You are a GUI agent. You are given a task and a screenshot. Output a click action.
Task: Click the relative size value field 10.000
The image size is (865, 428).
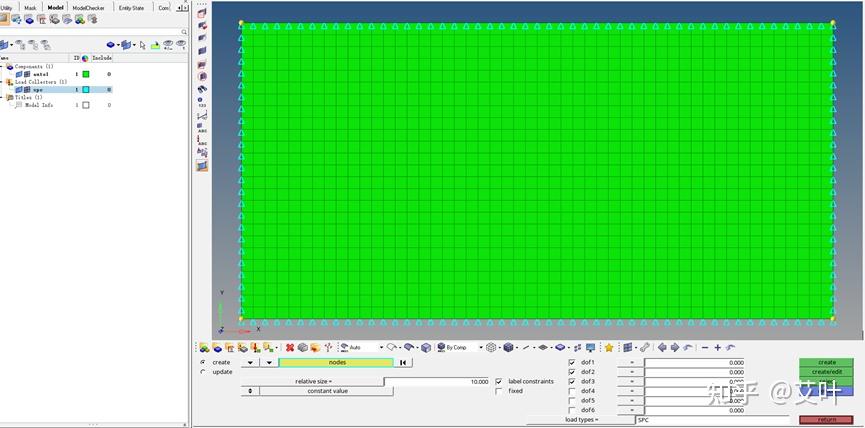click(x=436, y=382)
